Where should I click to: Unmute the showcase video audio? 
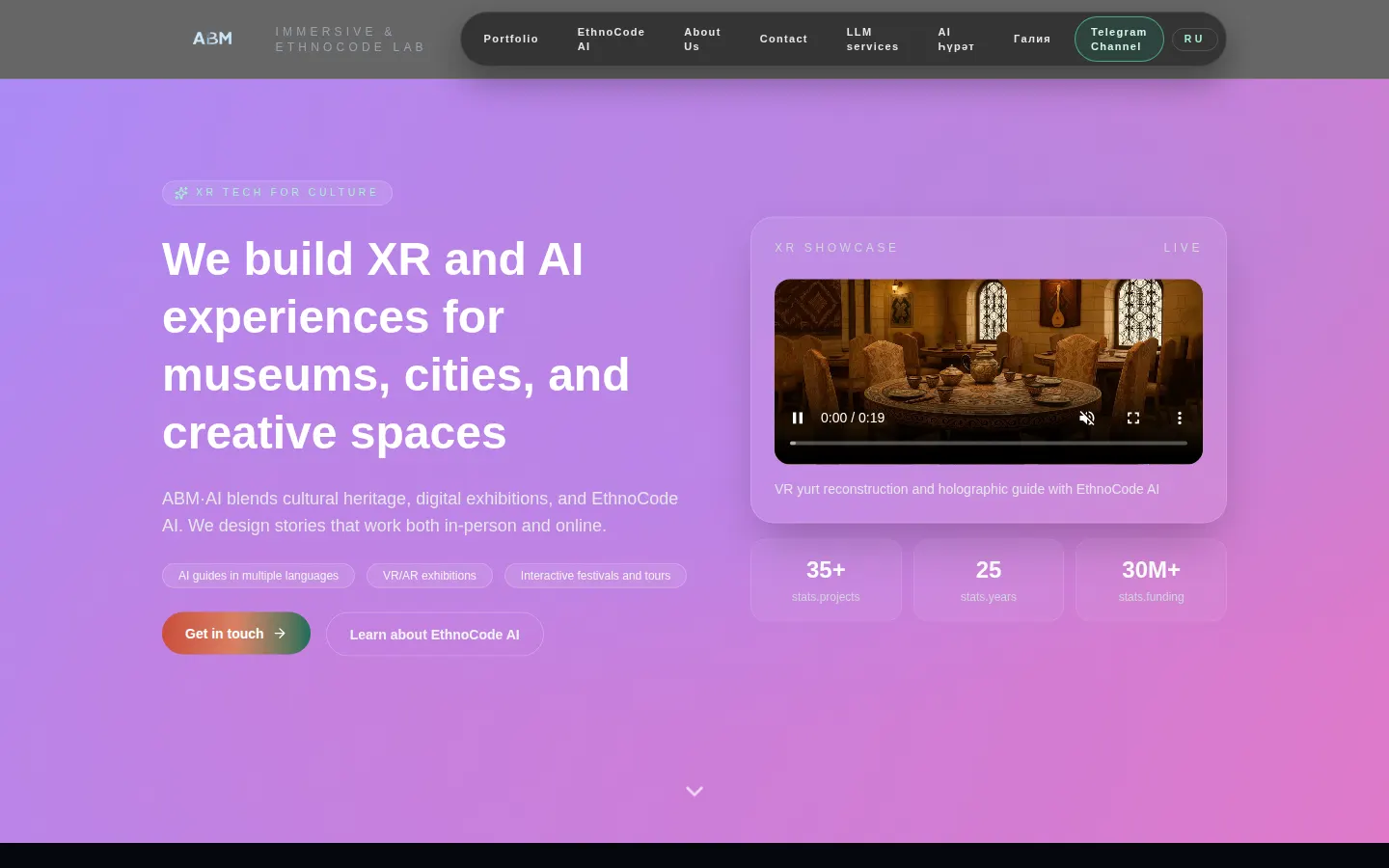click(x=1087, y=418)
